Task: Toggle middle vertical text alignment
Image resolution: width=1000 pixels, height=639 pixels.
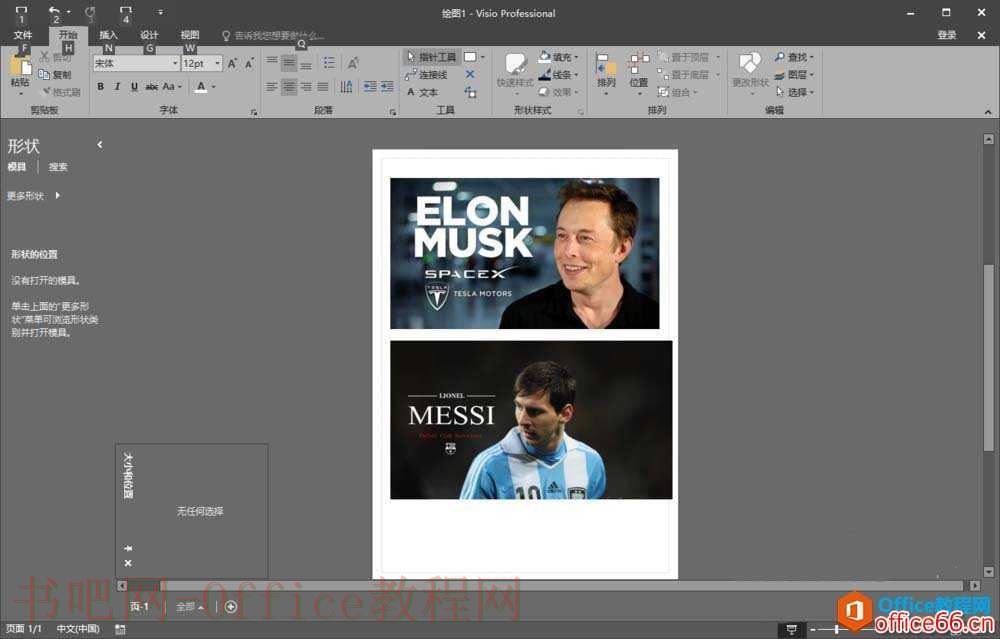Action: [x=289, y=62]
